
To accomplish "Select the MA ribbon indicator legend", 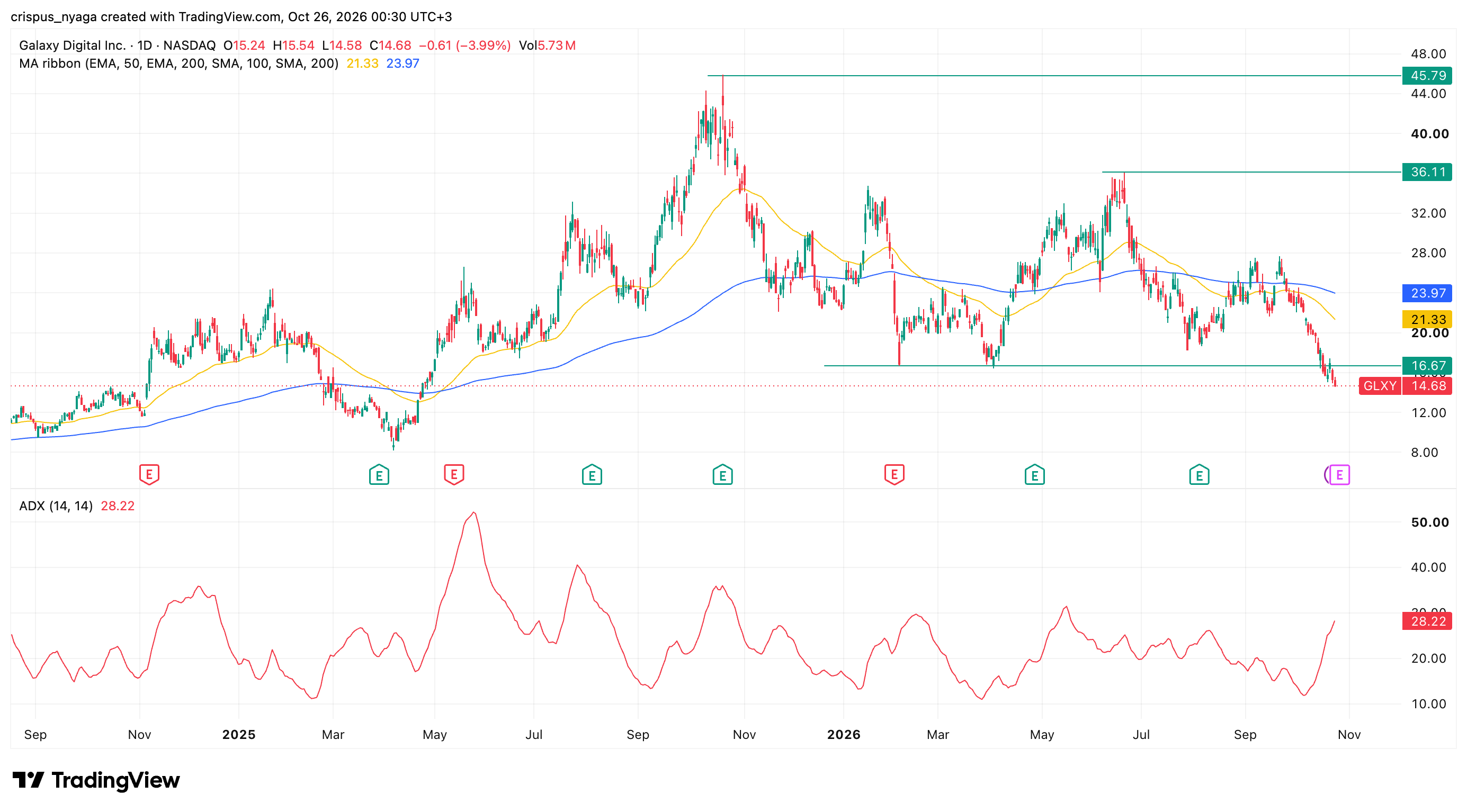I will (x=179, y=63).
